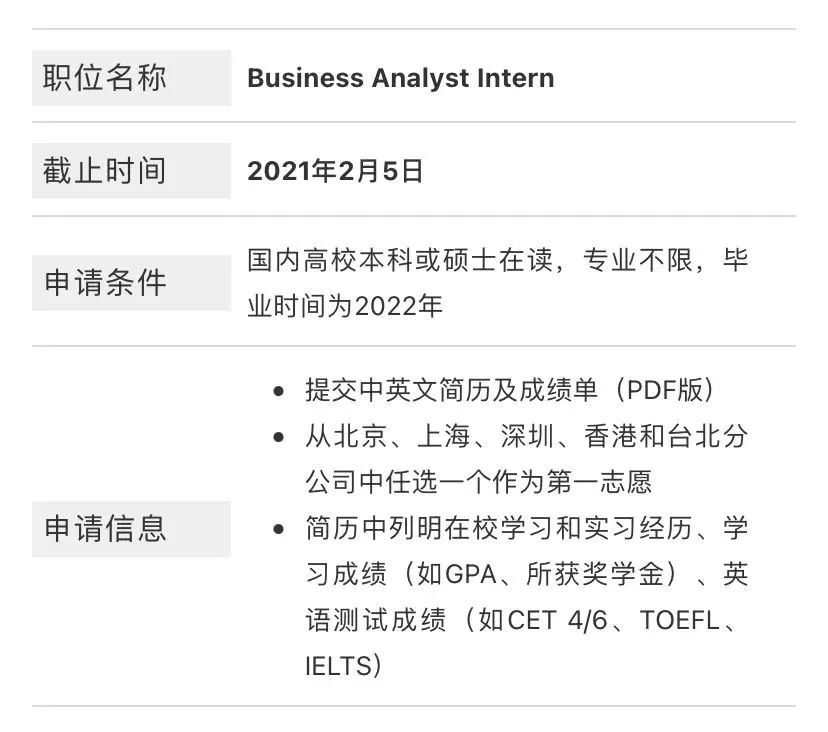The height and width of the screenshot is (732, 828).
Task: Select the deadline date 2021年2月5日
Action: [335, 171]
